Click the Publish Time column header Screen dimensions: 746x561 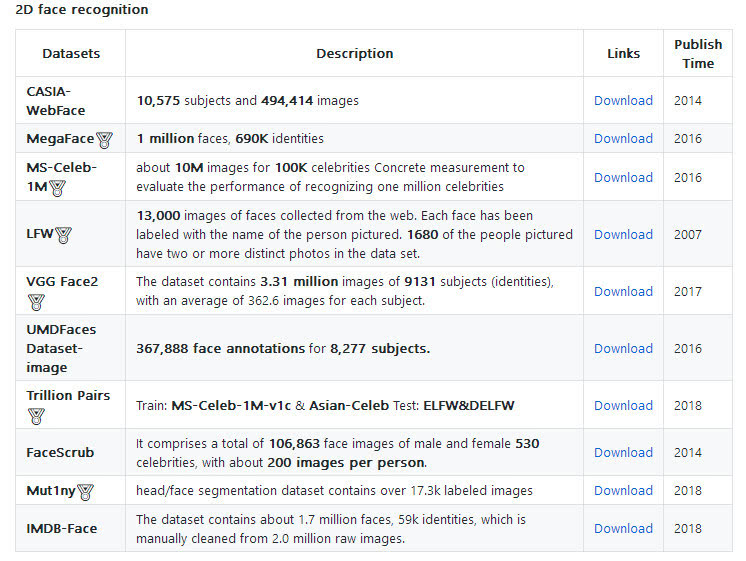pos(698,54)
